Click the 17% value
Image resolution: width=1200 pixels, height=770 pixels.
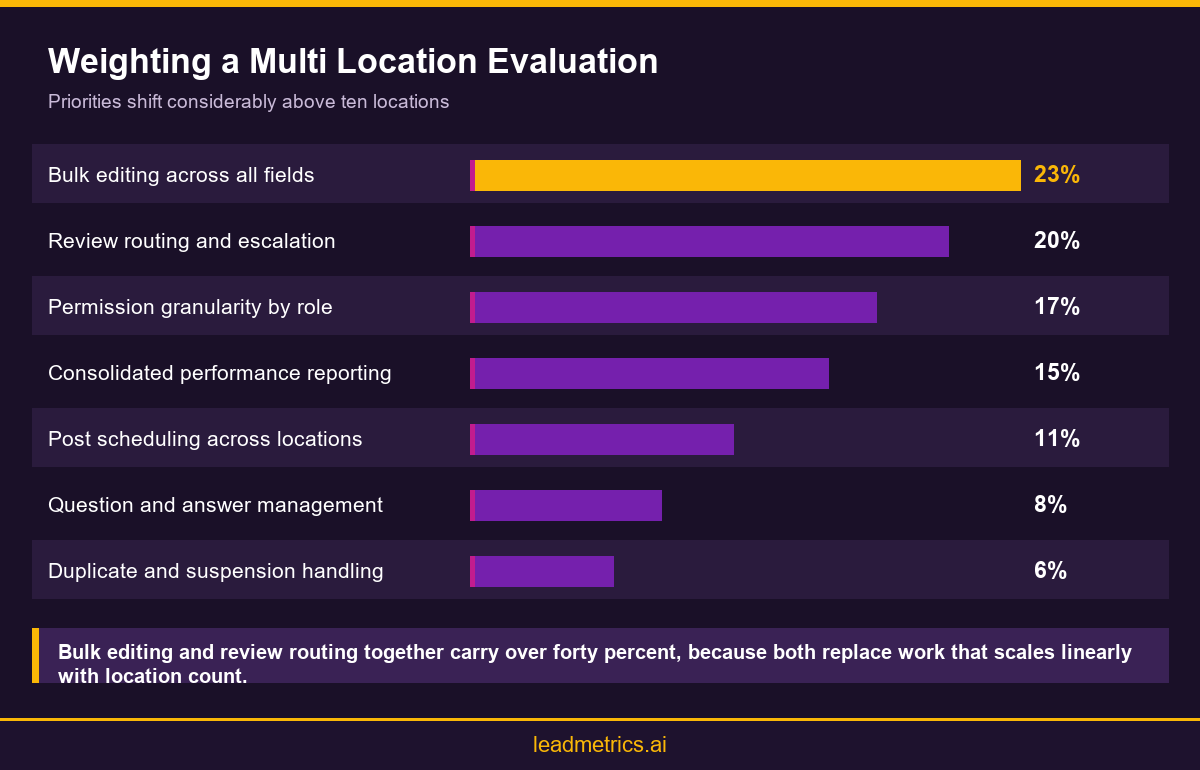click(1057, 307)
